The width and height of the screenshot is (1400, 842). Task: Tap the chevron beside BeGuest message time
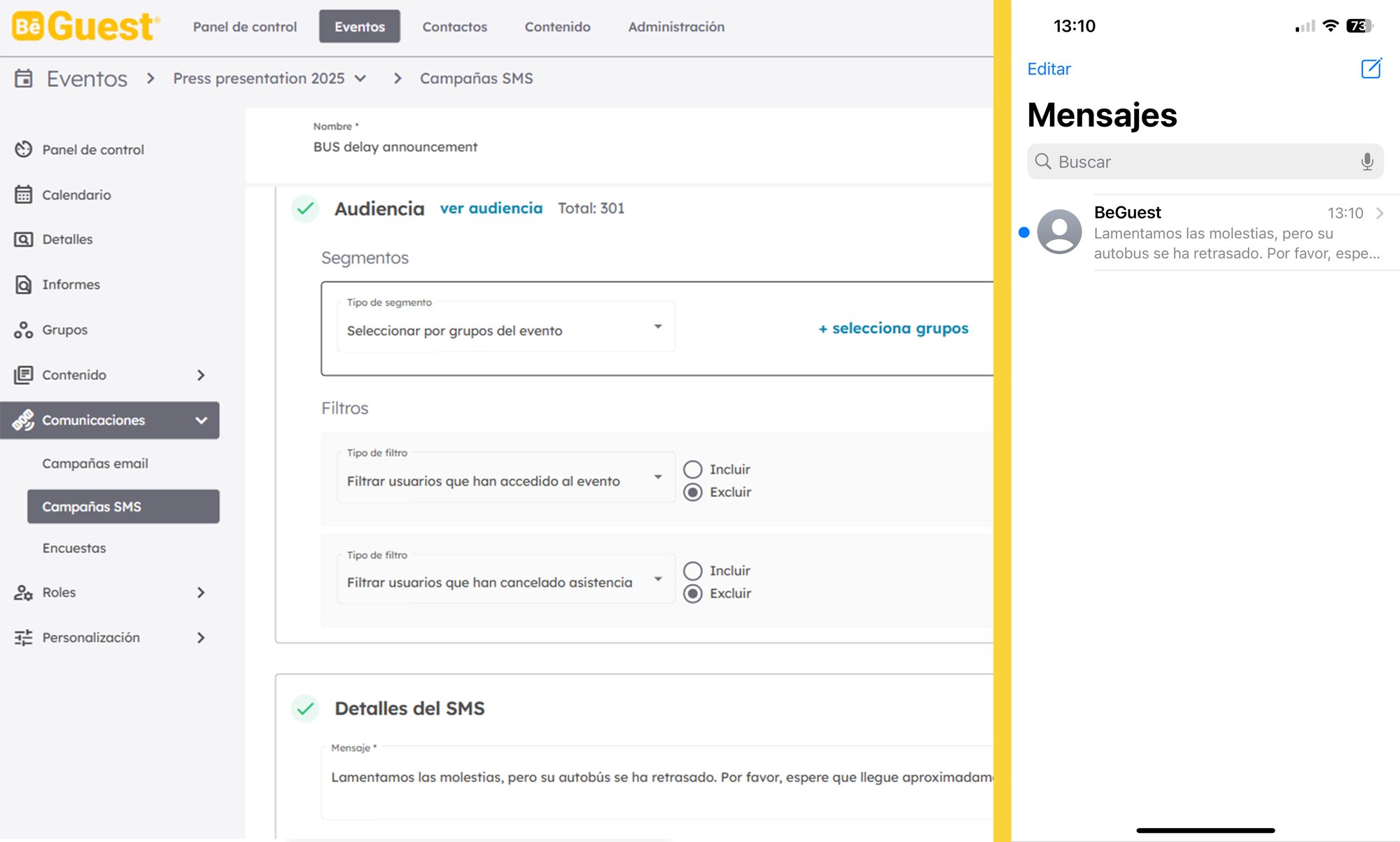(1380, 213)
